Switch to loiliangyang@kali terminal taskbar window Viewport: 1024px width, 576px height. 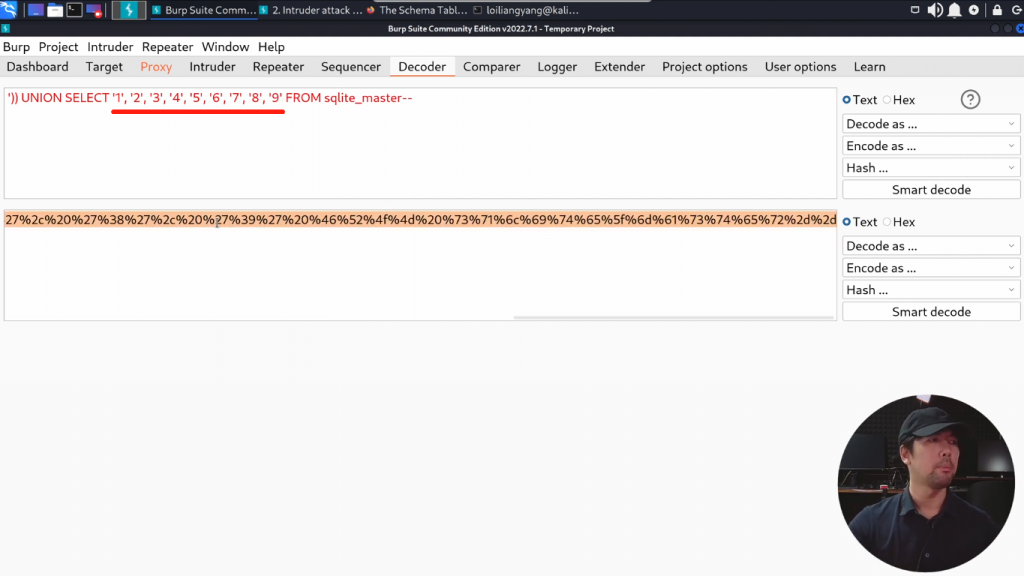526,10
